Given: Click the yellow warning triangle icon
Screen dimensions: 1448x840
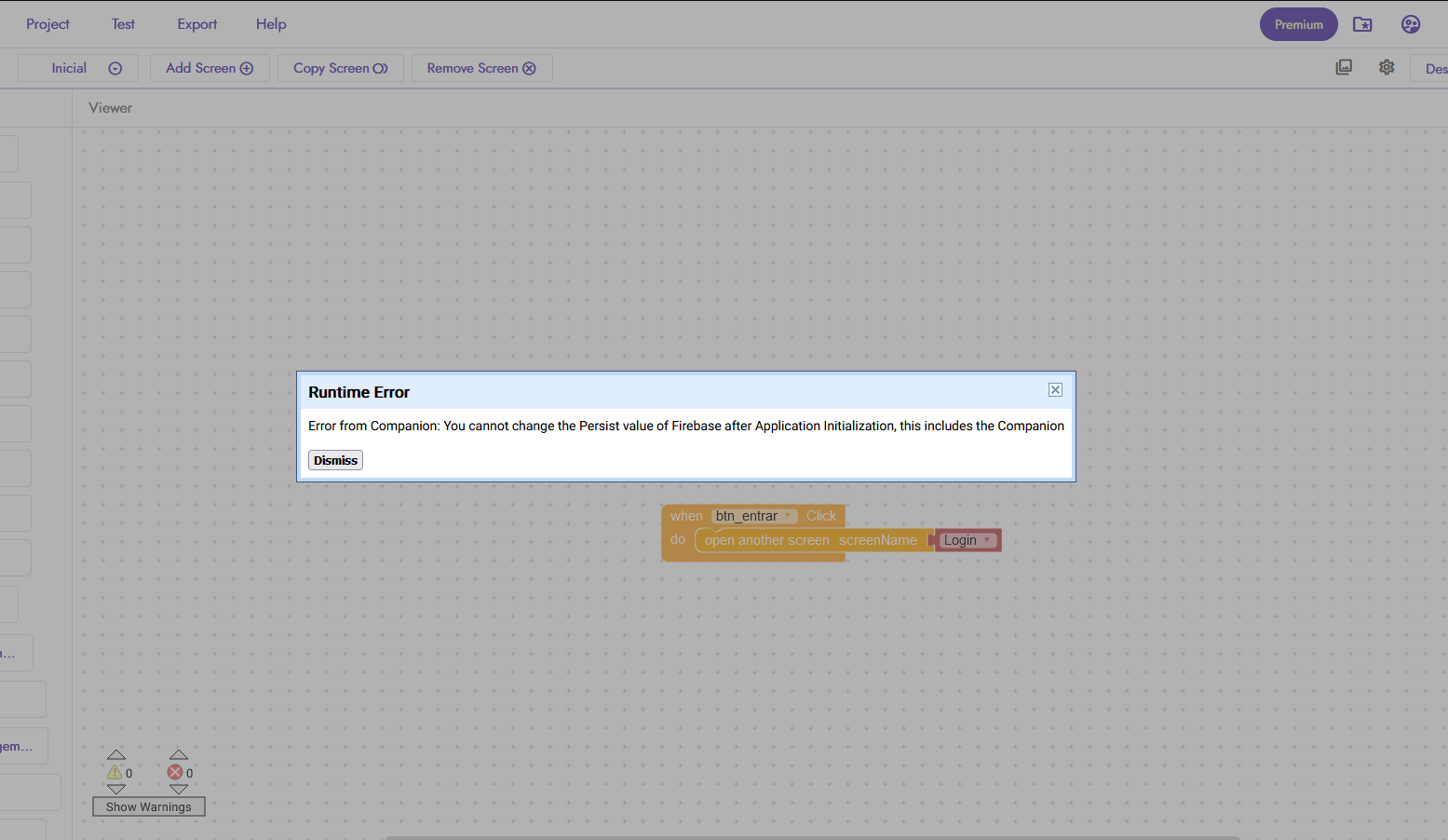Looking at the screenshot, I should pyautogui.click(x=115, y=772).
